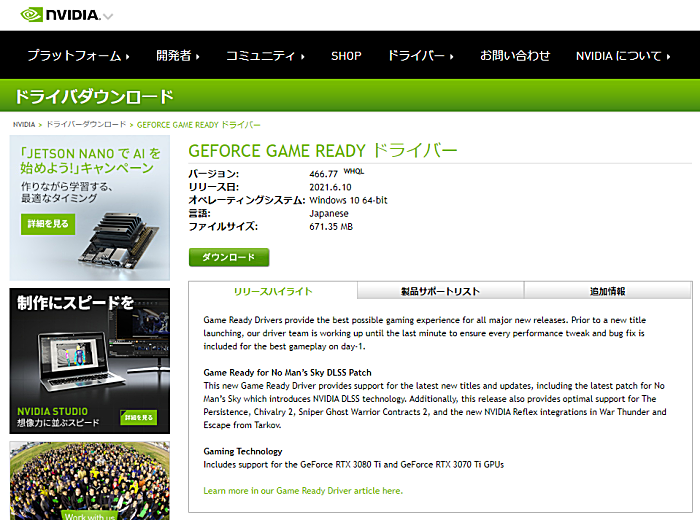Viewport: 700px width, 520px height.
Task: Open the Jetson Nano board image
Action: tap(119, 240)
